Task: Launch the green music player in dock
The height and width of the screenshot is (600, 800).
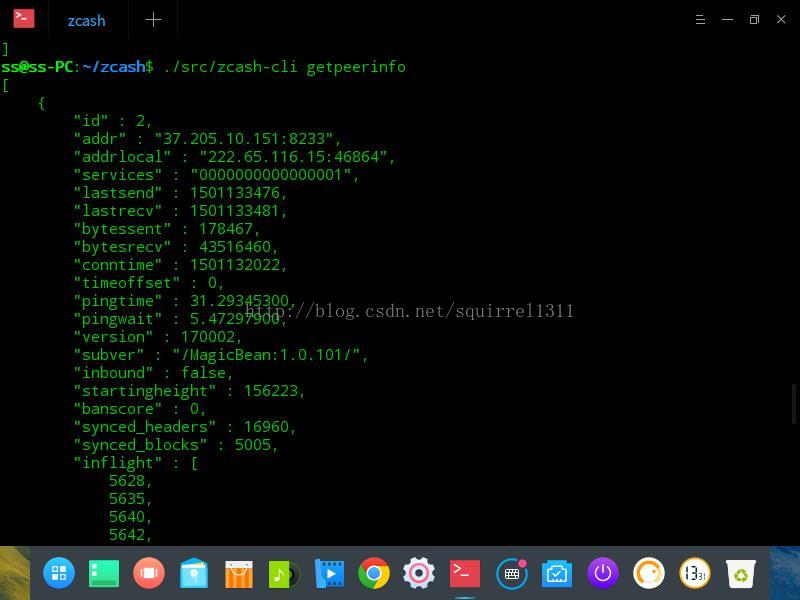Action: tap(284, 573)
